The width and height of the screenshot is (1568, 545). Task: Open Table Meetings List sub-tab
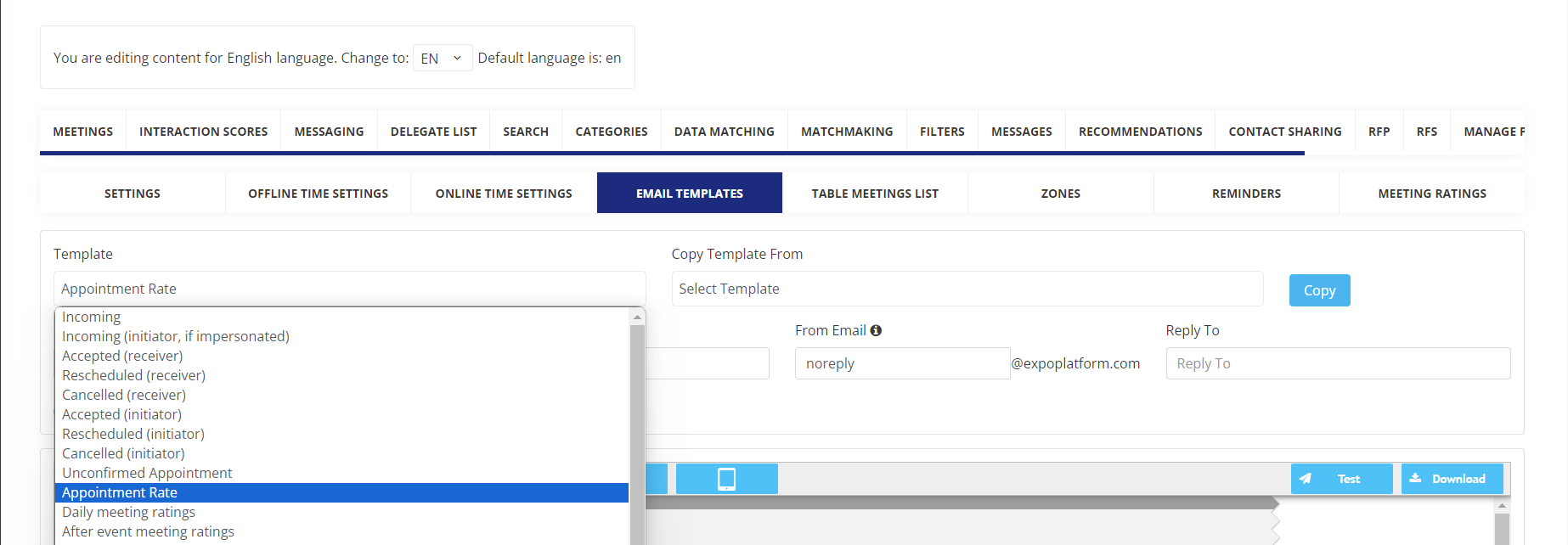click(875, 194)
